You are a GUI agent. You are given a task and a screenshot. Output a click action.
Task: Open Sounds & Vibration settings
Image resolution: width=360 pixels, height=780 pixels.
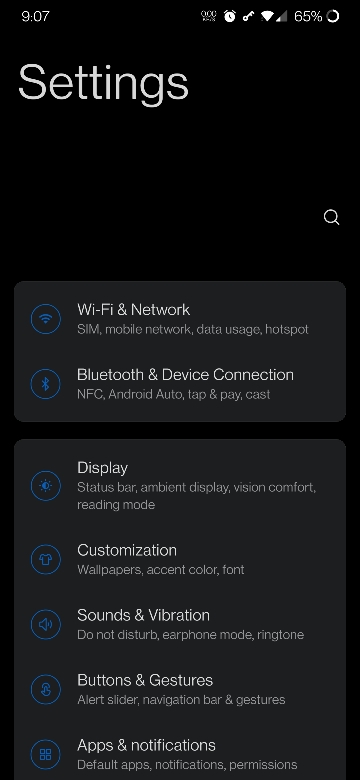point(180,624)
